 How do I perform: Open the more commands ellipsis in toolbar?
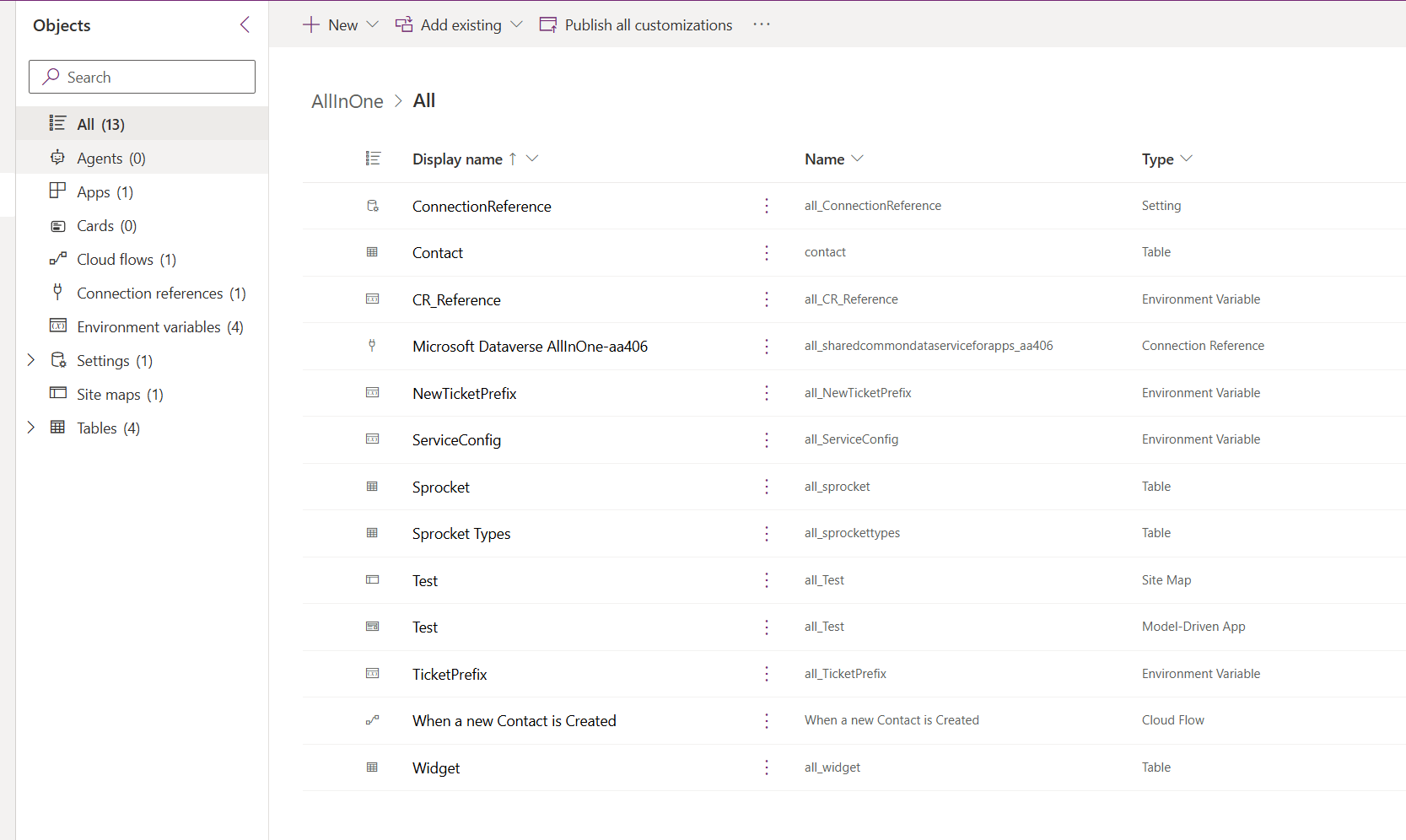[x=762, y=24]
